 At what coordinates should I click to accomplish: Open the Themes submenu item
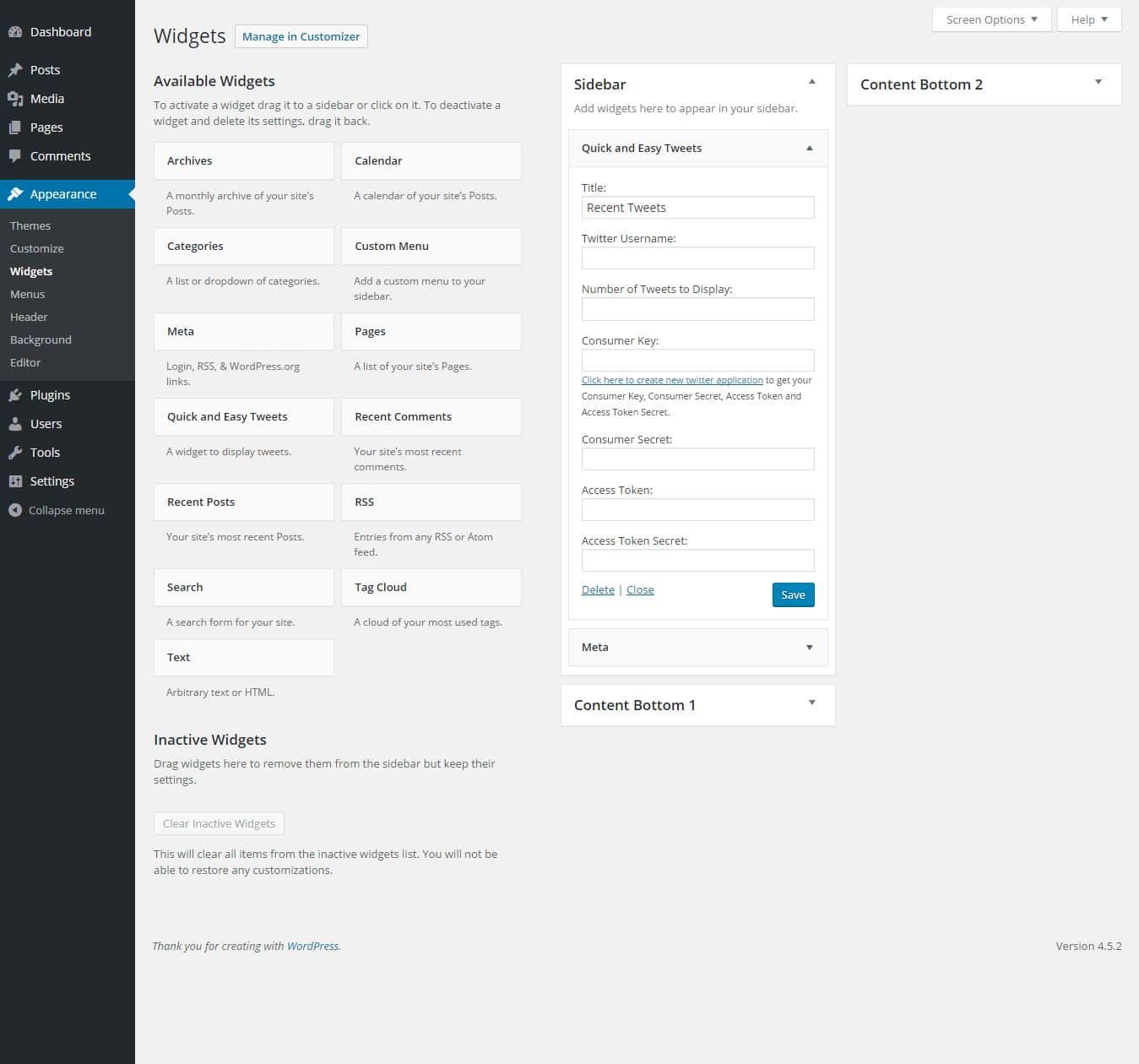point(30,225)
